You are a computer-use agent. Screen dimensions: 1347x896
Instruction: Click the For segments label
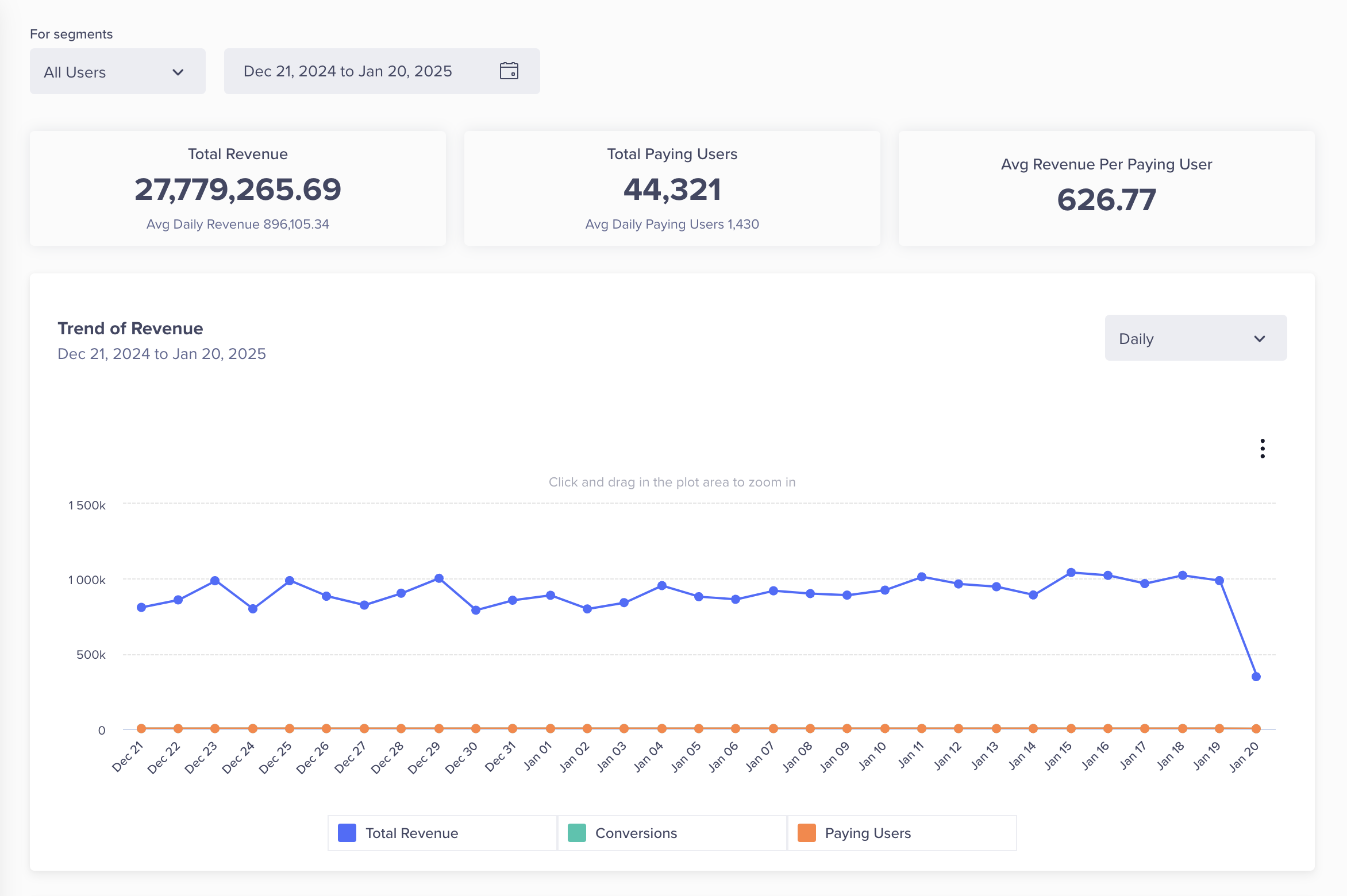click(x=71, y=34)
